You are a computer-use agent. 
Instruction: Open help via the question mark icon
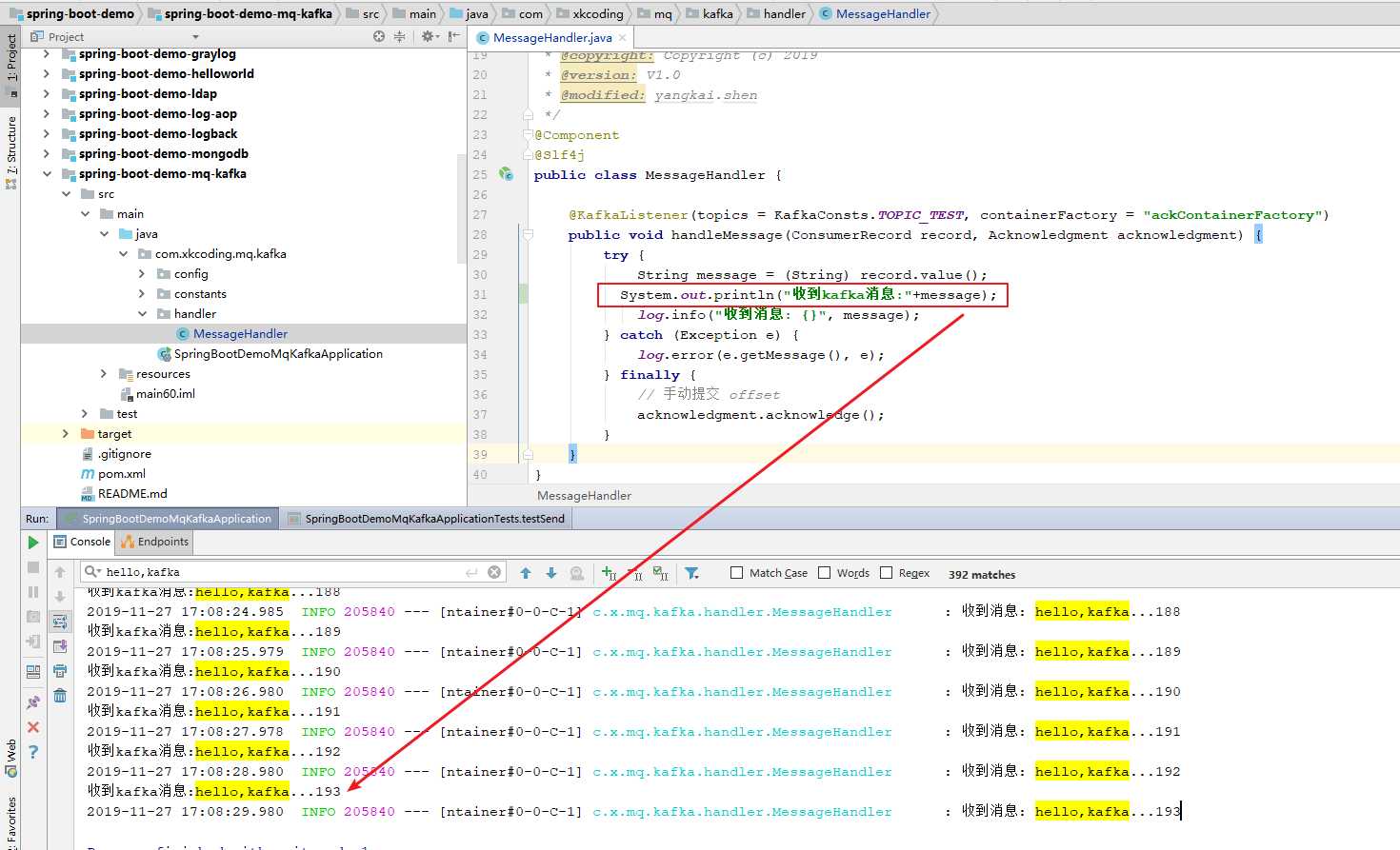[32, 752]
